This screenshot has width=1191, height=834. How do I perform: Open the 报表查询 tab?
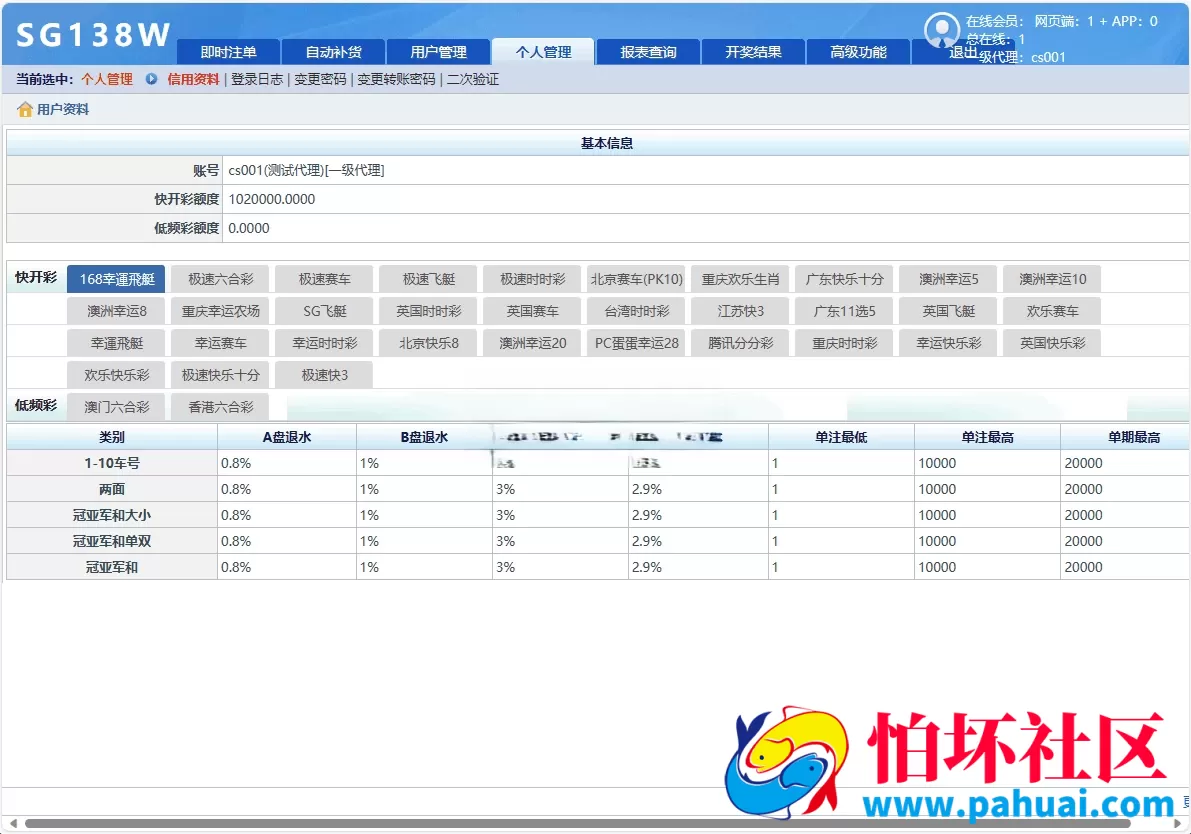click(x=648, y=52)
